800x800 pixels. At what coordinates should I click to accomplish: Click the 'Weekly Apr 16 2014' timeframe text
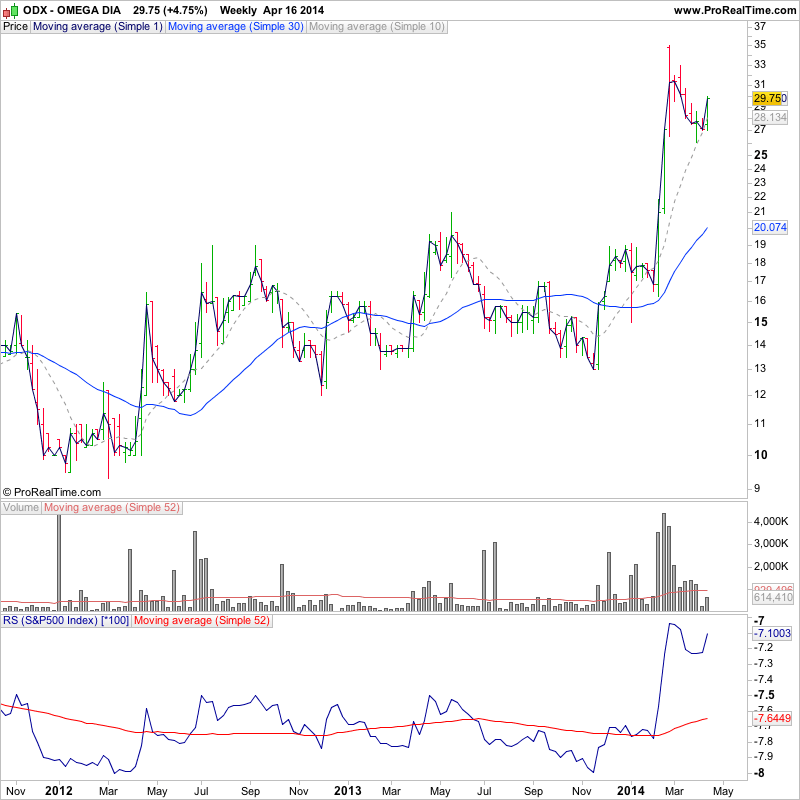click(x=272, y=10)
